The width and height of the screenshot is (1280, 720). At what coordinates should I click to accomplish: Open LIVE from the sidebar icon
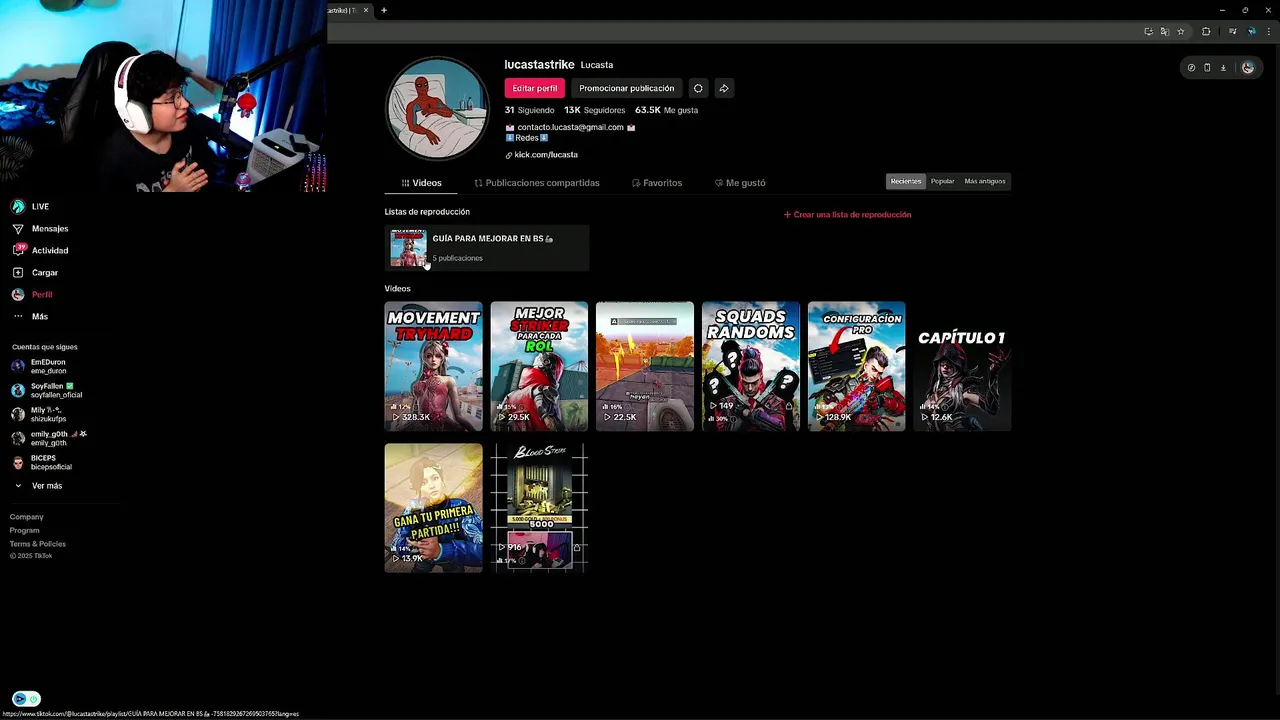click(18, 207)
